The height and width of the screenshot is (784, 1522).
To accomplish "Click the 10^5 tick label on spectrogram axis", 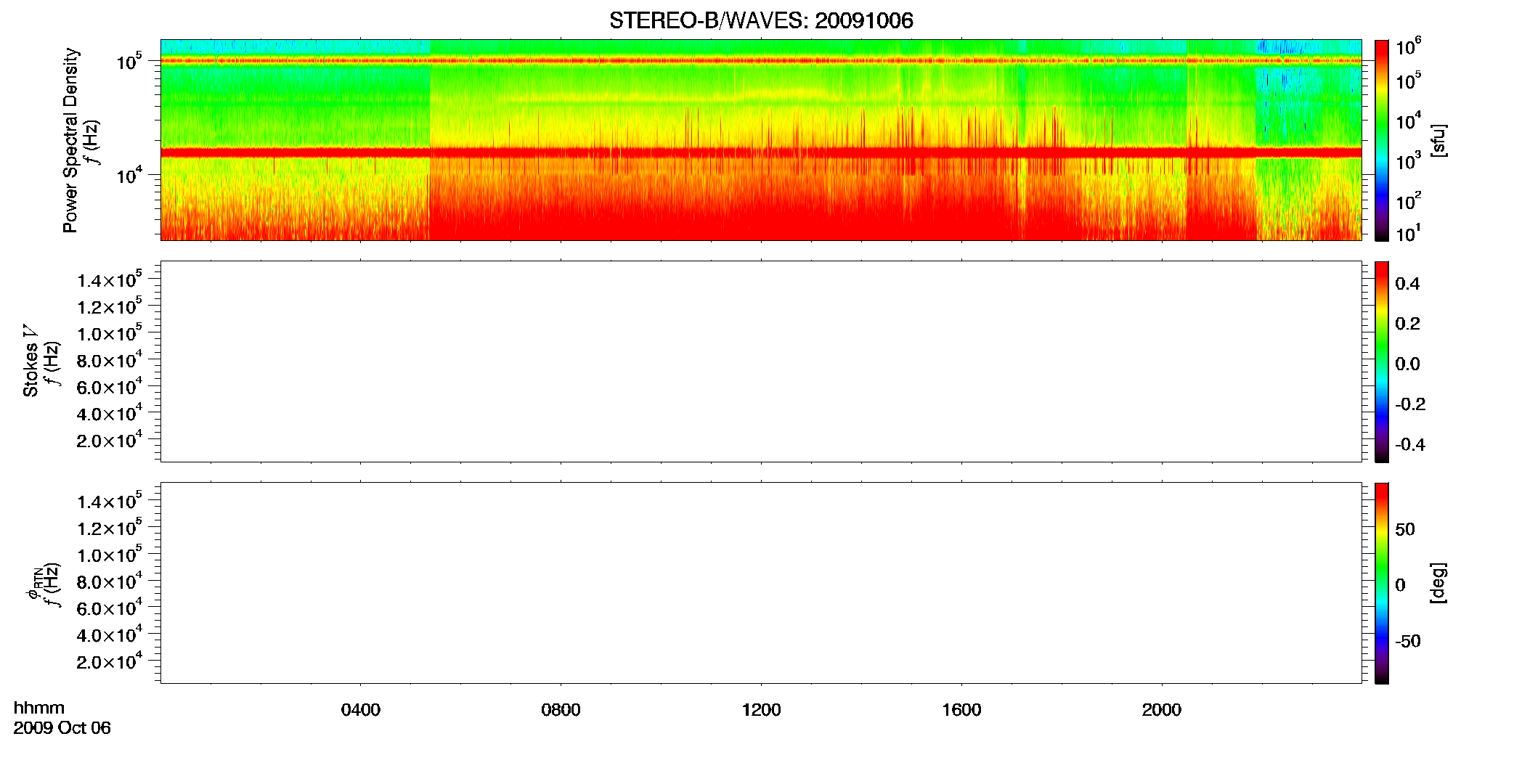I will pos(129,61).
